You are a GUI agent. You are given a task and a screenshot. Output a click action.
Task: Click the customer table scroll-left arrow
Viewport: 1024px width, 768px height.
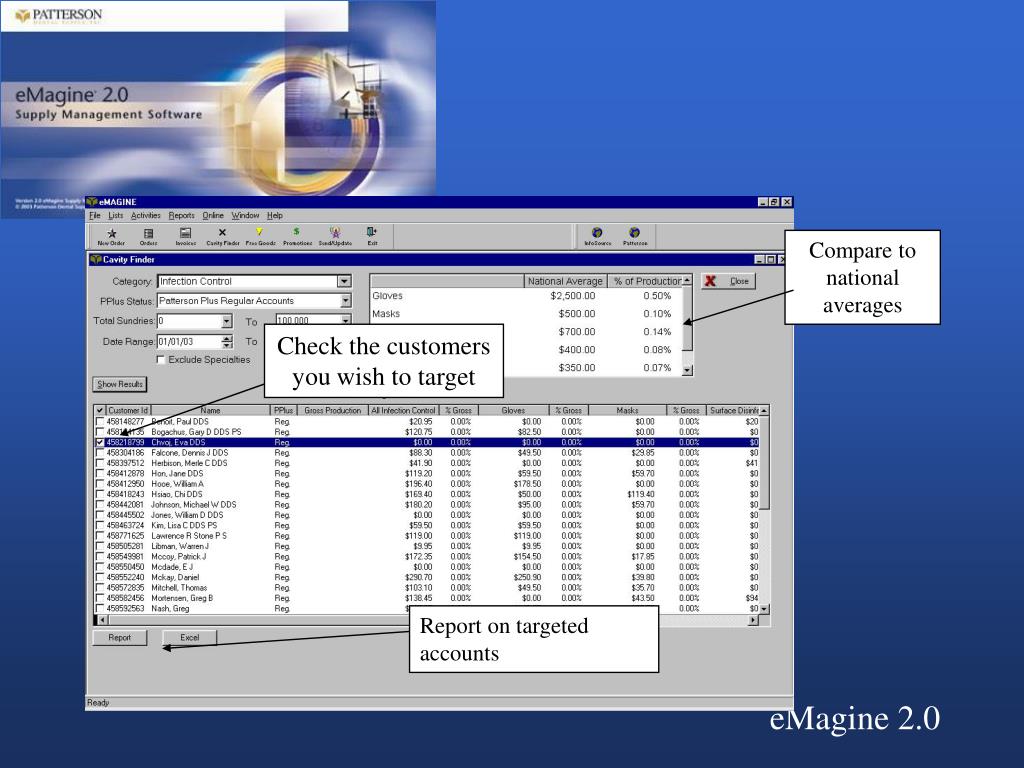103,620
